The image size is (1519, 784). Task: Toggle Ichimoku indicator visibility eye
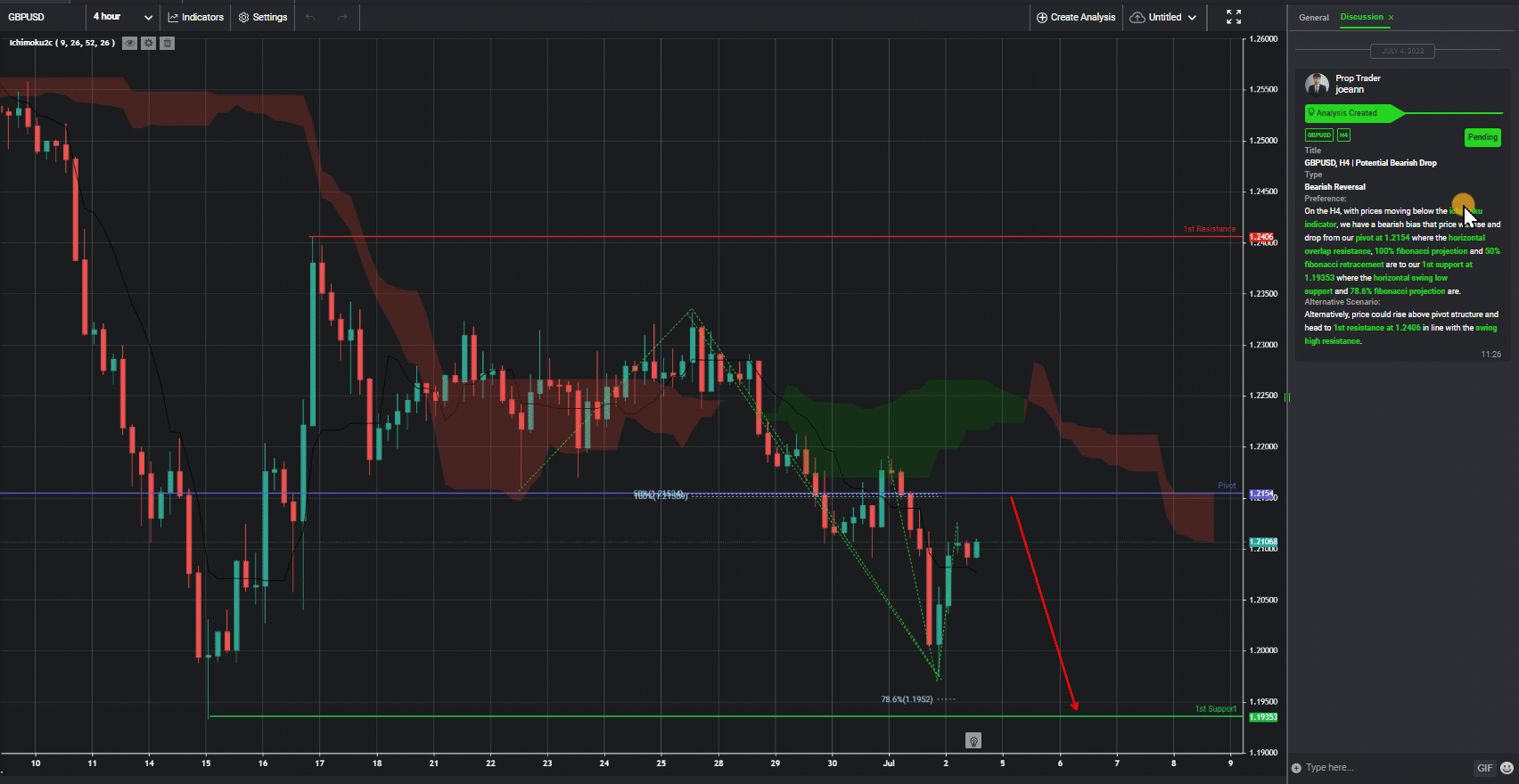(130, 43)
